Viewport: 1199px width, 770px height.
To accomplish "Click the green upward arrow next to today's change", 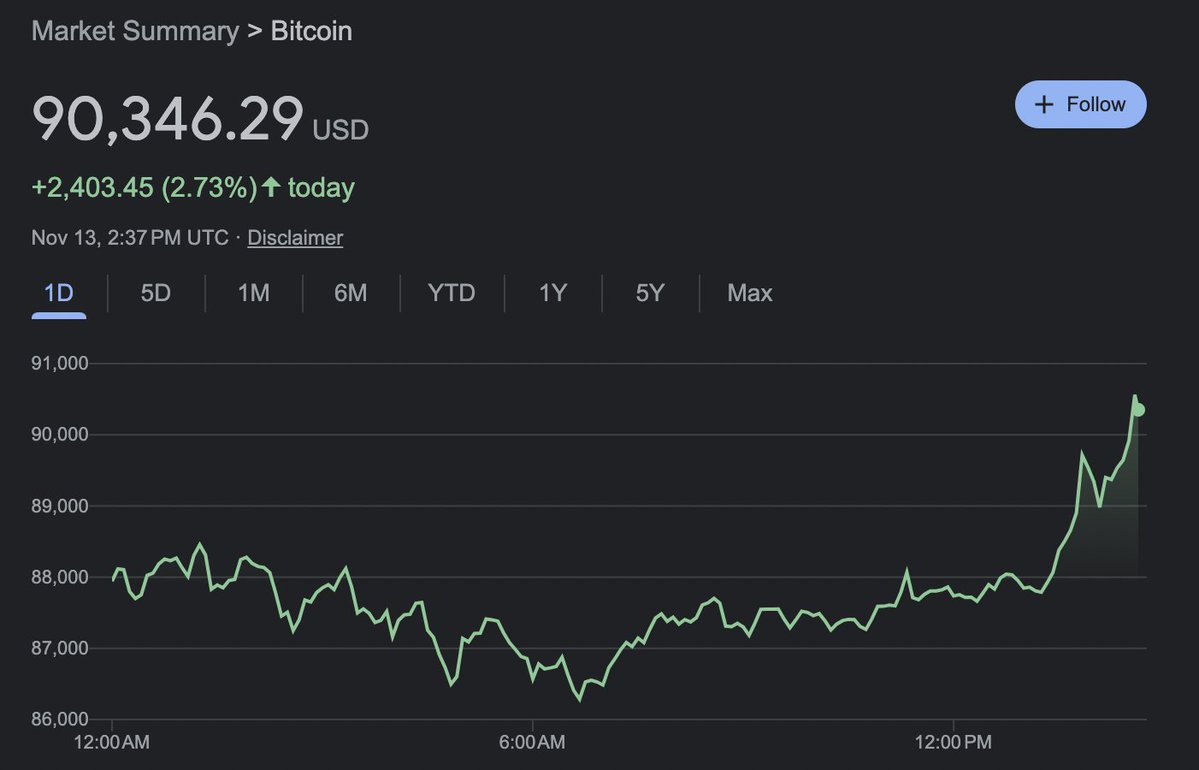I will pos(270,187).
